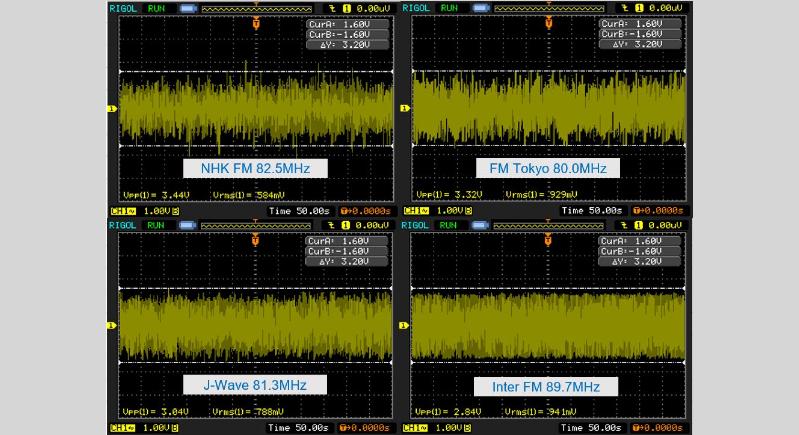Select the blue memory icon in the FM Tokyo panel
Image resolution: width=799 pixels, height=435 pixels.
481,9
